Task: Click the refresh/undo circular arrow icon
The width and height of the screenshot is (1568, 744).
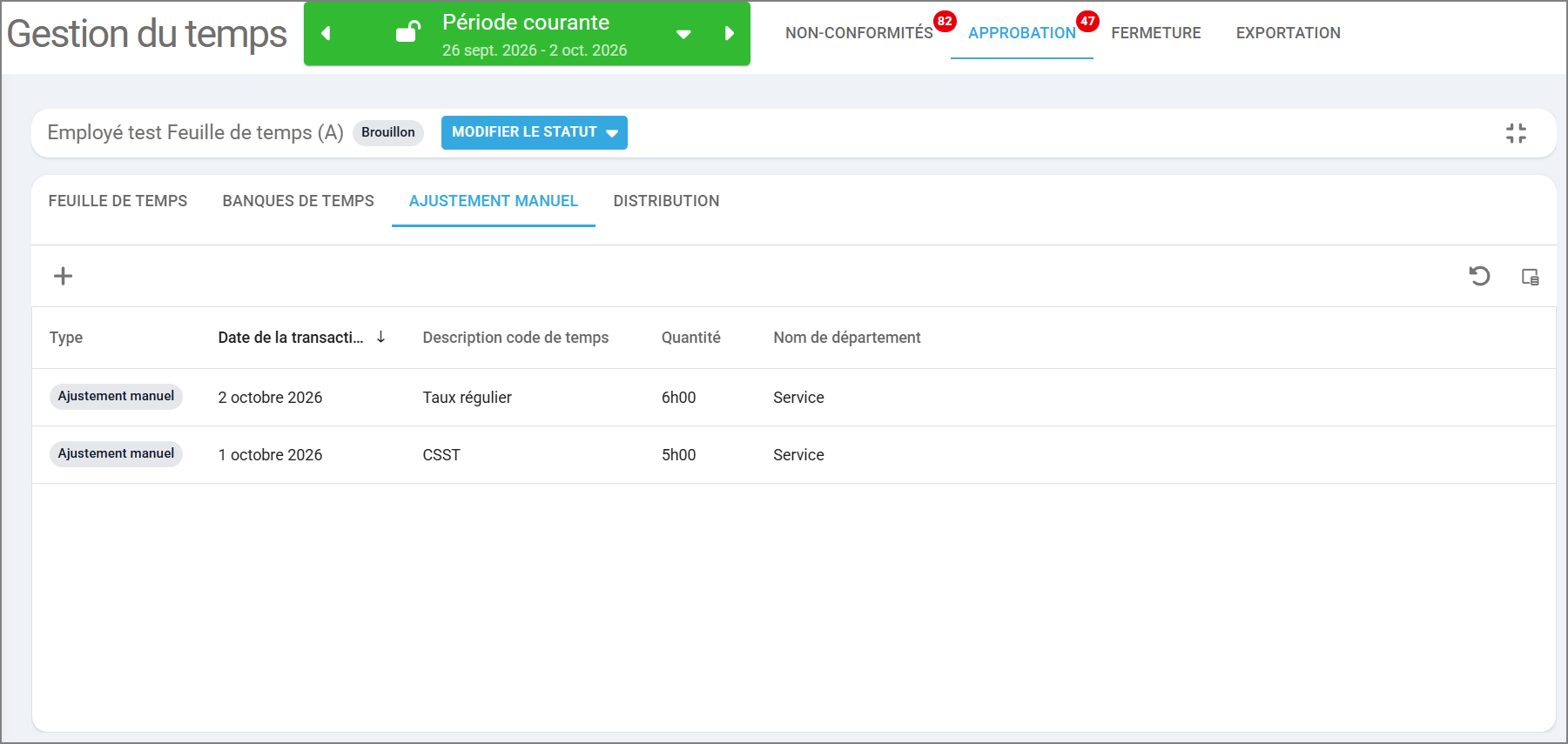Action: [1479, 276]
